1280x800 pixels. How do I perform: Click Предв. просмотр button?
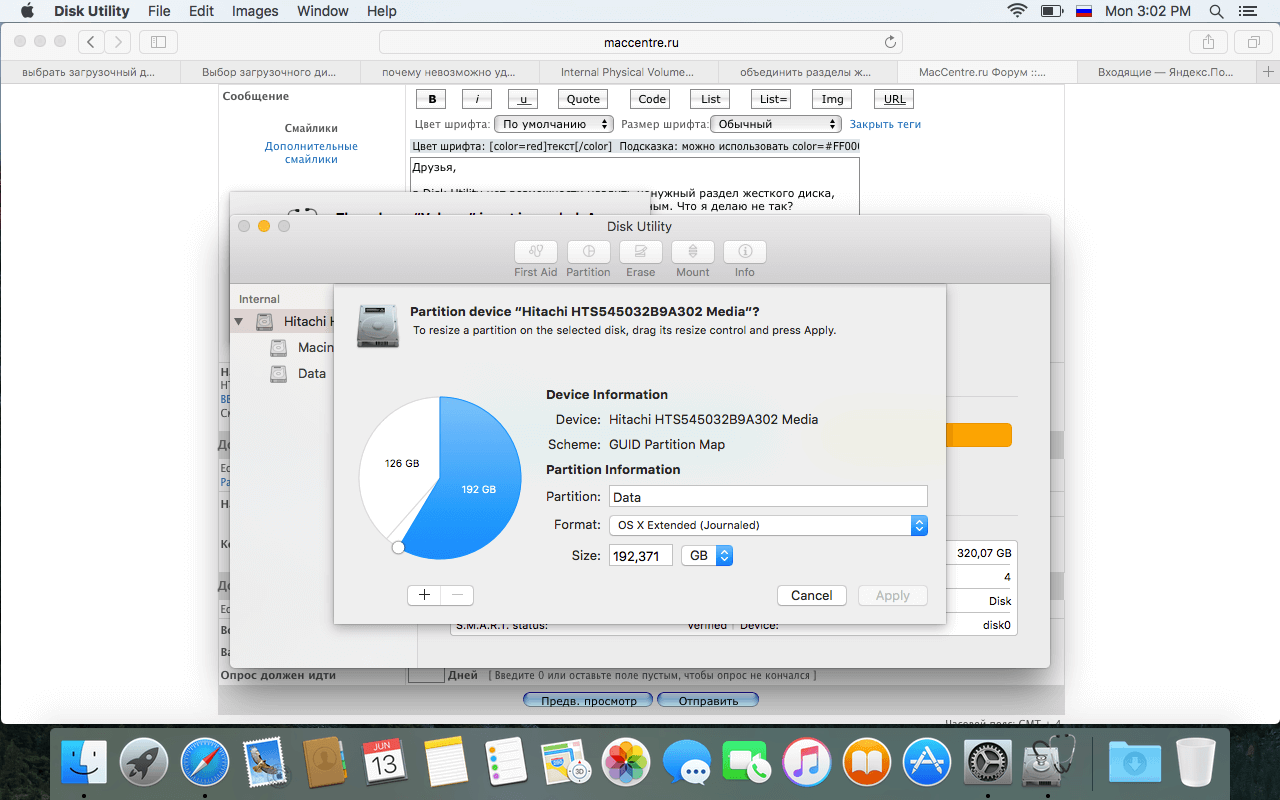click(588, 701)
